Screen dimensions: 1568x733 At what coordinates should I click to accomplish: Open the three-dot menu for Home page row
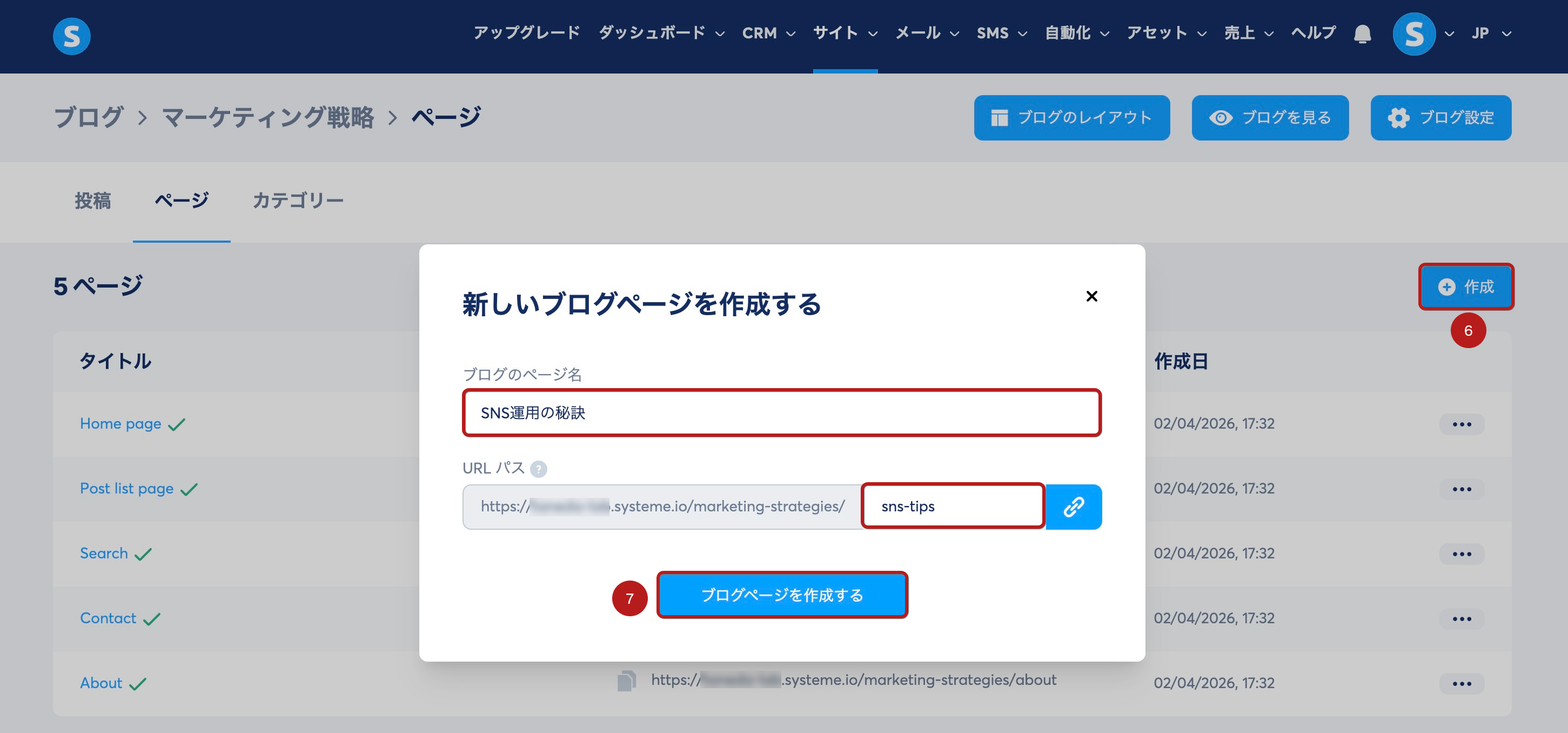1461,424
